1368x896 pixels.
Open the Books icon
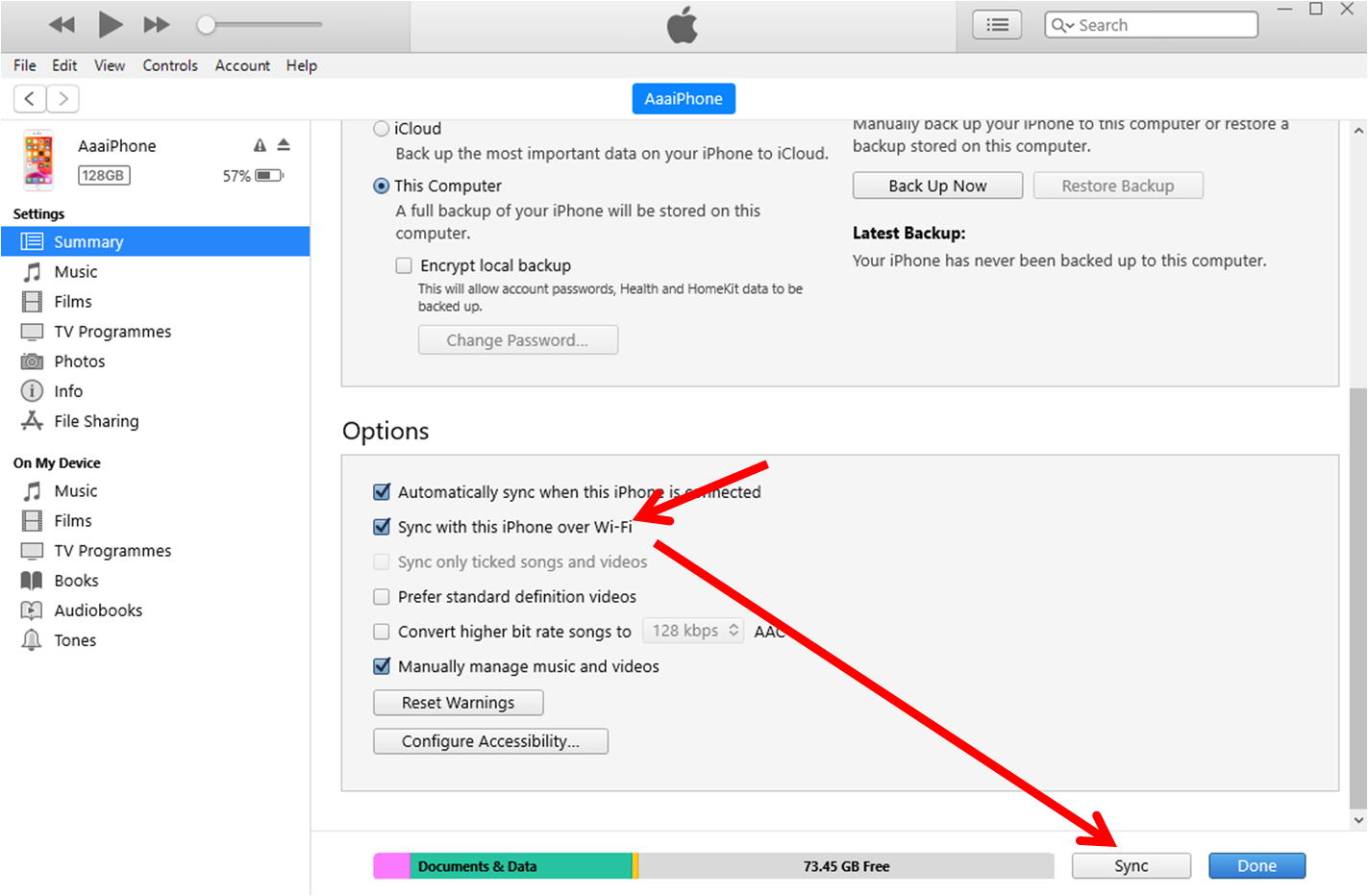(33, 581)
